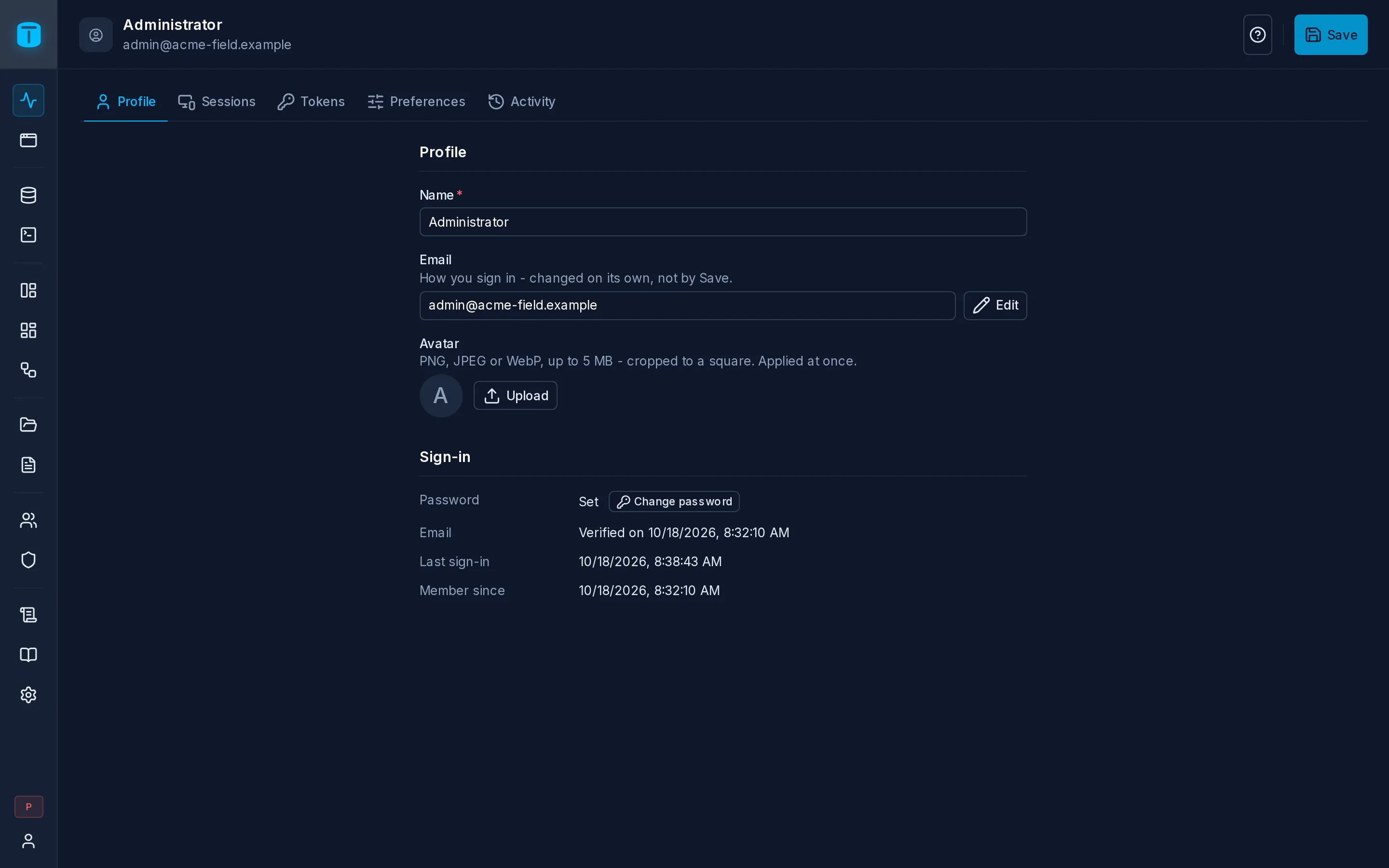The height and width of the screenshot is (868, 1389).
Task: Click the help question mark icon
Action: click(x=1257, y=35)
